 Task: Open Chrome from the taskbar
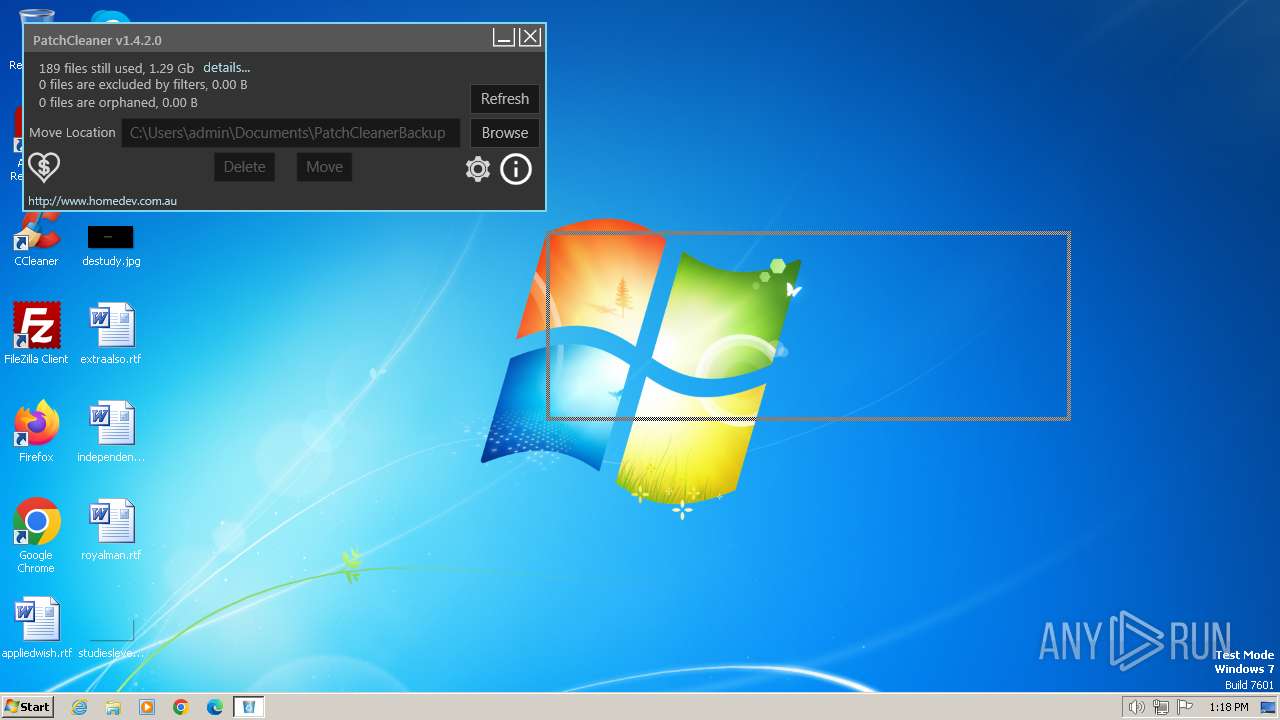pos(181,707)
